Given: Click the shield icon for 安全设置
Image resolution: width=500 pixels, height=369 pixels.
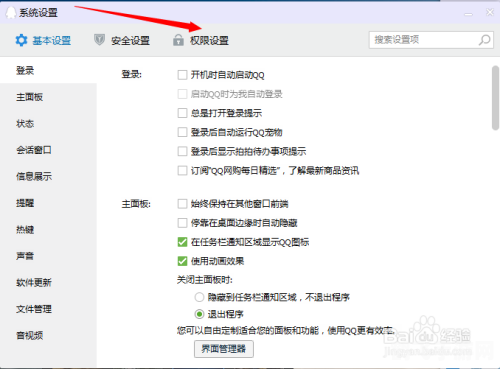Looking at the screenshot, I should pyautogui.click(x=99, y=40).
